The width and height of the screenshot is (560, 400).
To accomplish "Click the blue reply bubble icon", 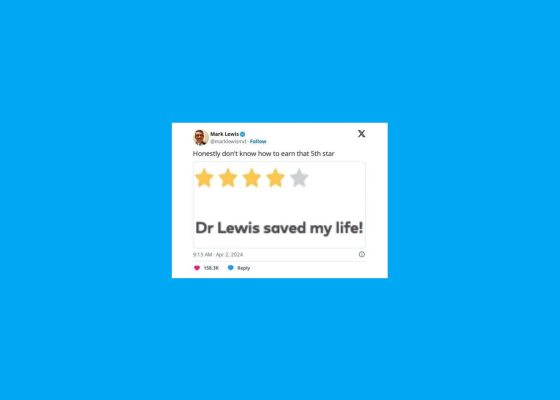I will pos(231,268).
